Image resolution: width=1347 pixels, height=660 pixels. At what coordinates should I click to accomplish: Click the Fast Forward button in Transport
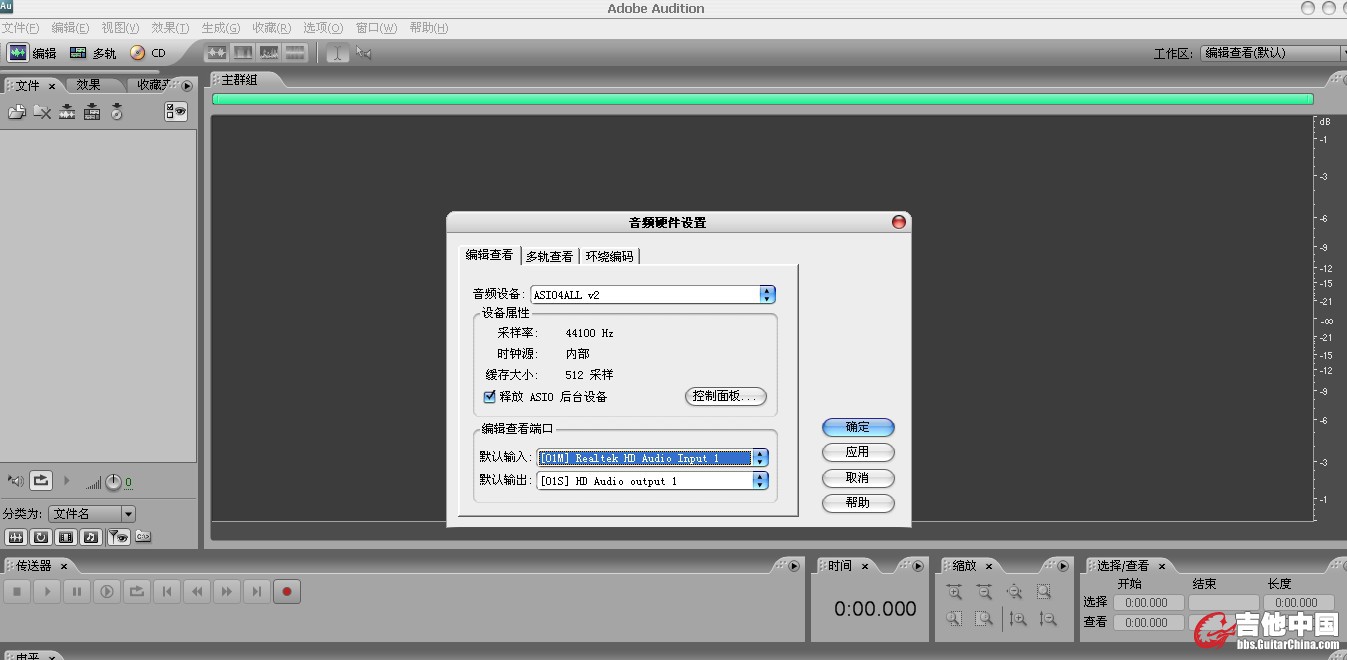227,592
